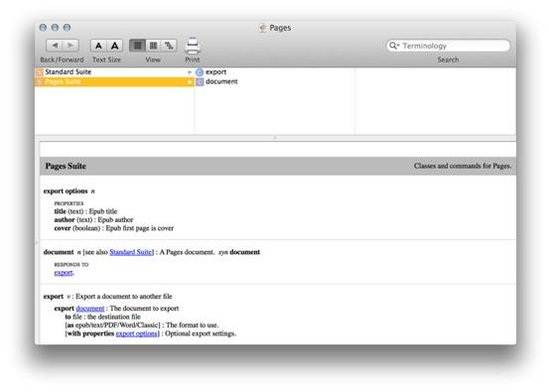Follow the document link in export syntax
Viewport: 550px width, 392px height.
click(x=90, y=309)
